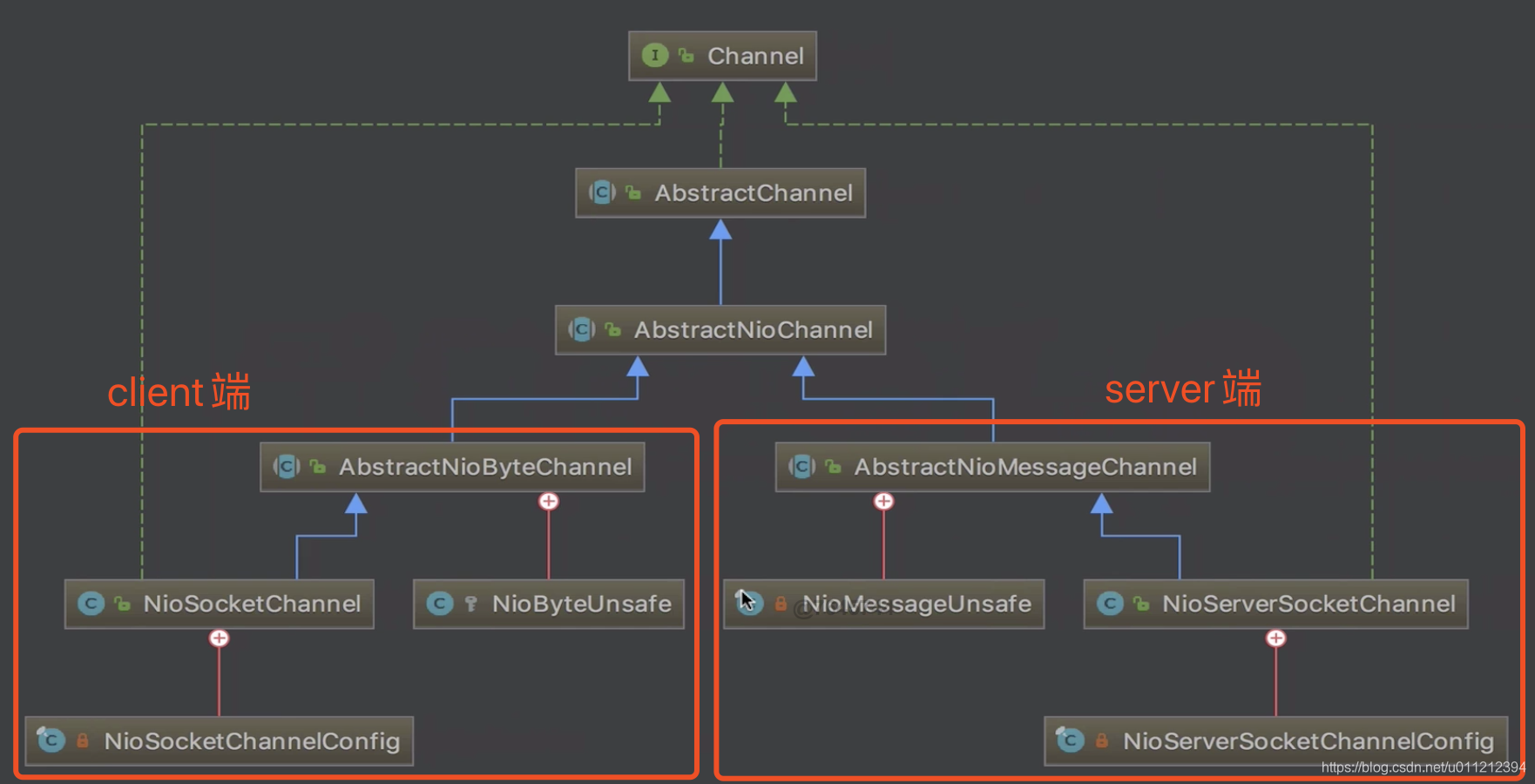Click the interface icon on the Channel node
This screenshot has height=784, width=1535.
click(x=654, y=56)
